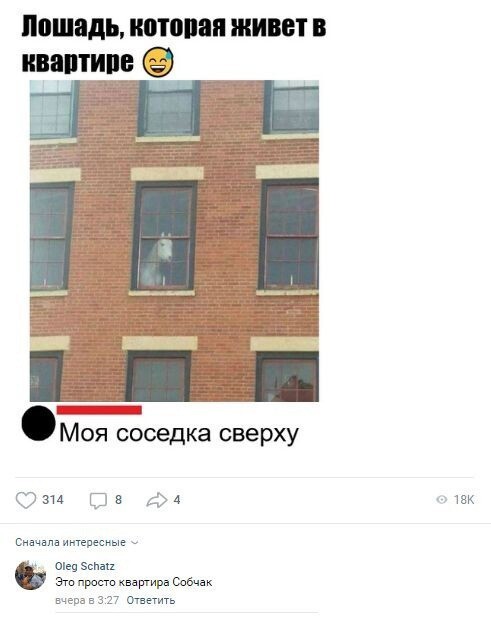Click the 314 likes counter
This screenshot has height=619, width=491.
pos(53,500)
